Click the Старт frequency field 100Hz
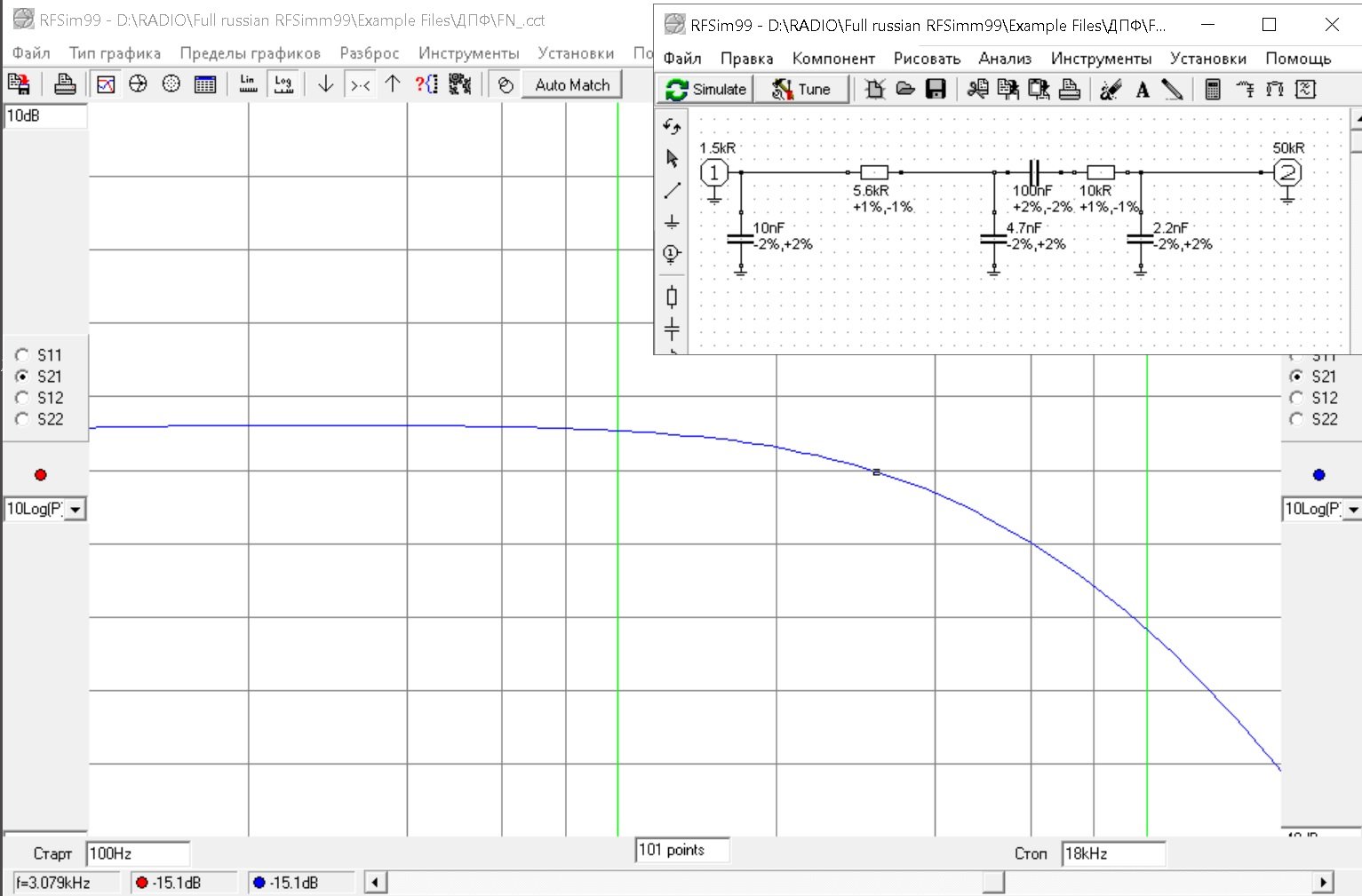This screenshot has height=896, width=1362. (138, 854)
